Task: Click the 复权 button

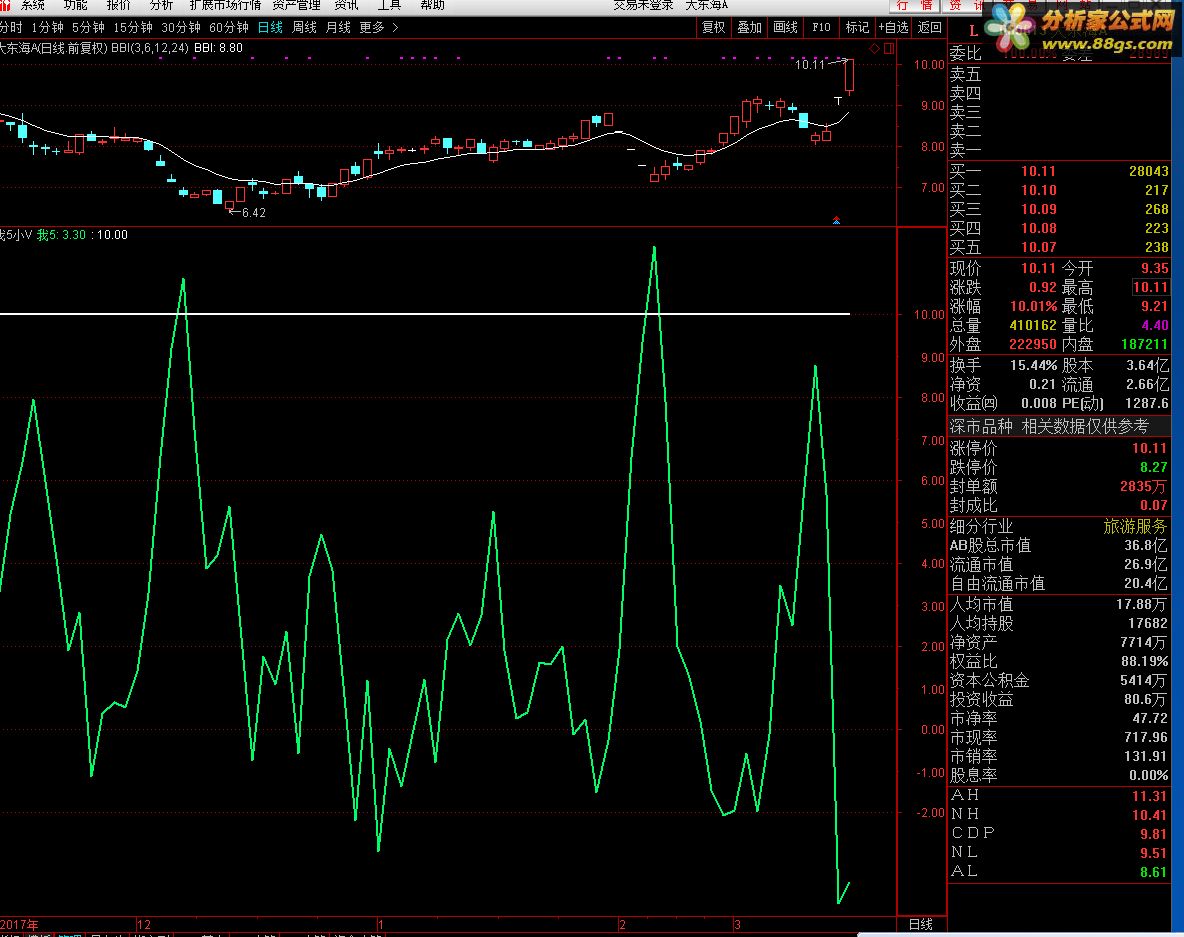Action: [714, 27]
